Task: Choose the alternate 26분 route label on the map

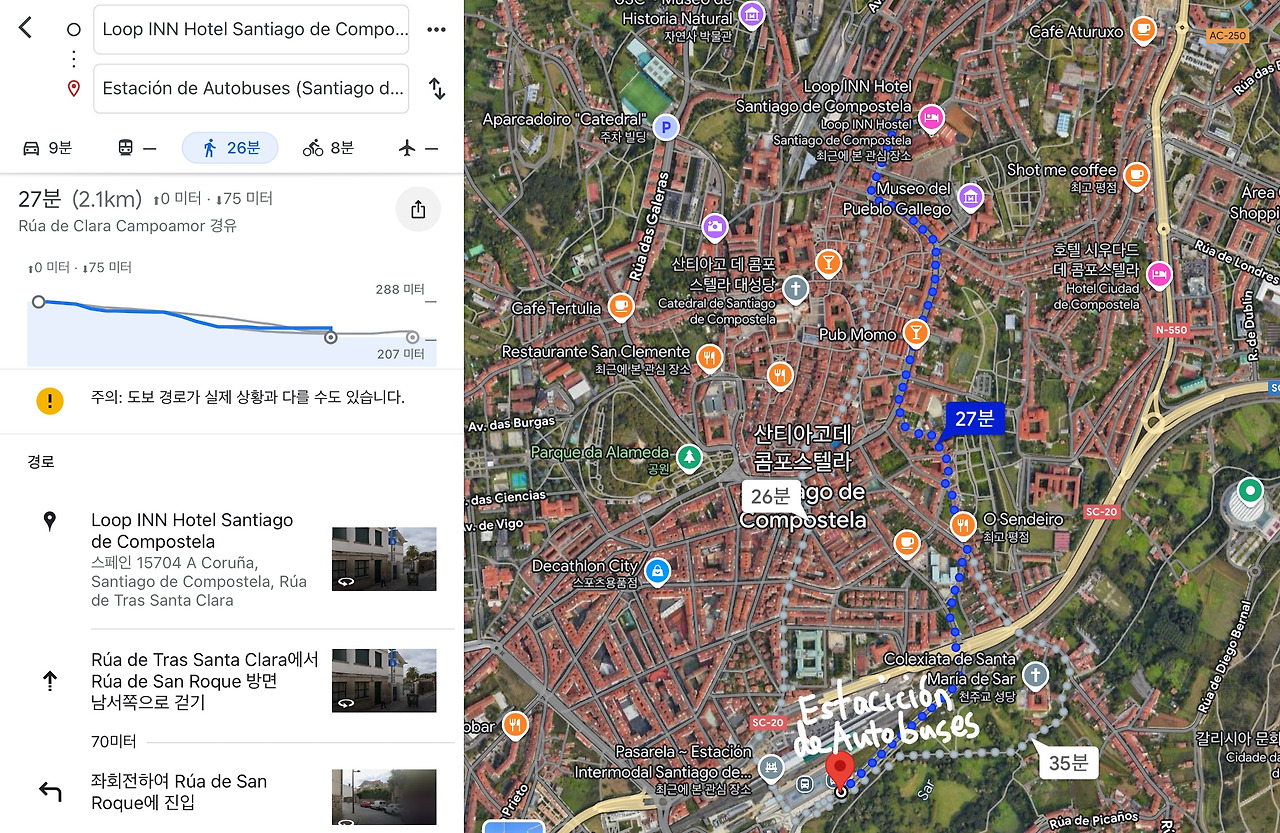Action: point(771,496)
